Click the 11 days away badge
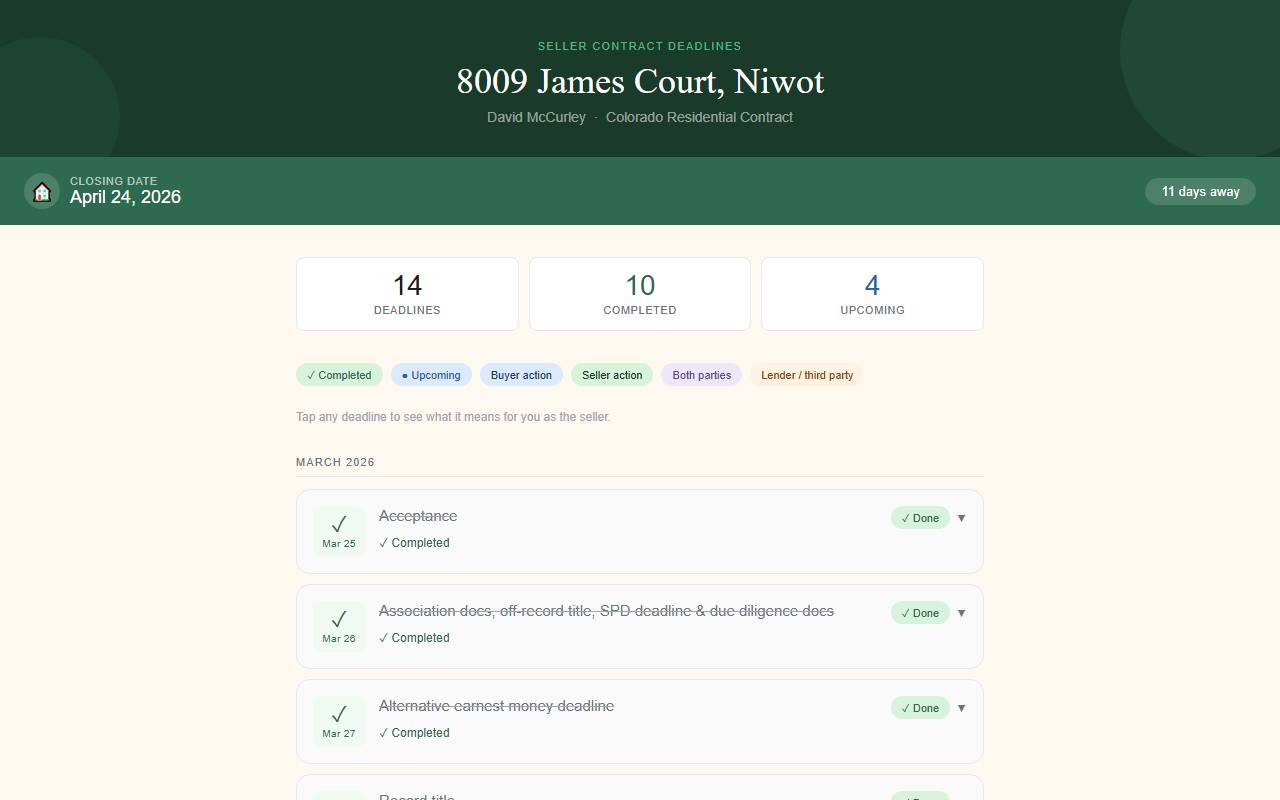 tap(1200, 191)
